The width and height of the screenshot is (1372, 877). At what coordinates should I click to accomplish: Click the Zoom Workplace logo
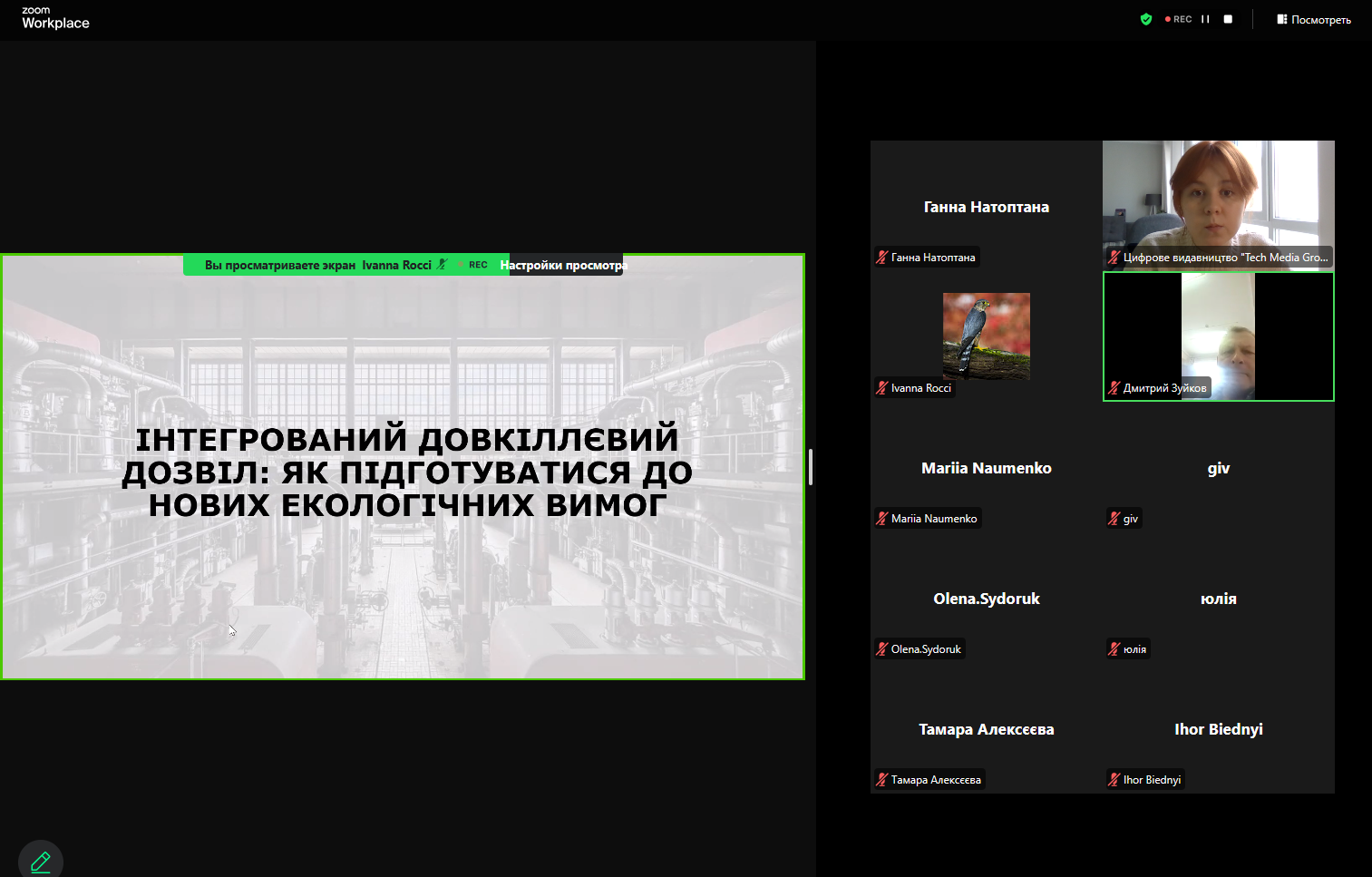(x=55, y=18)
